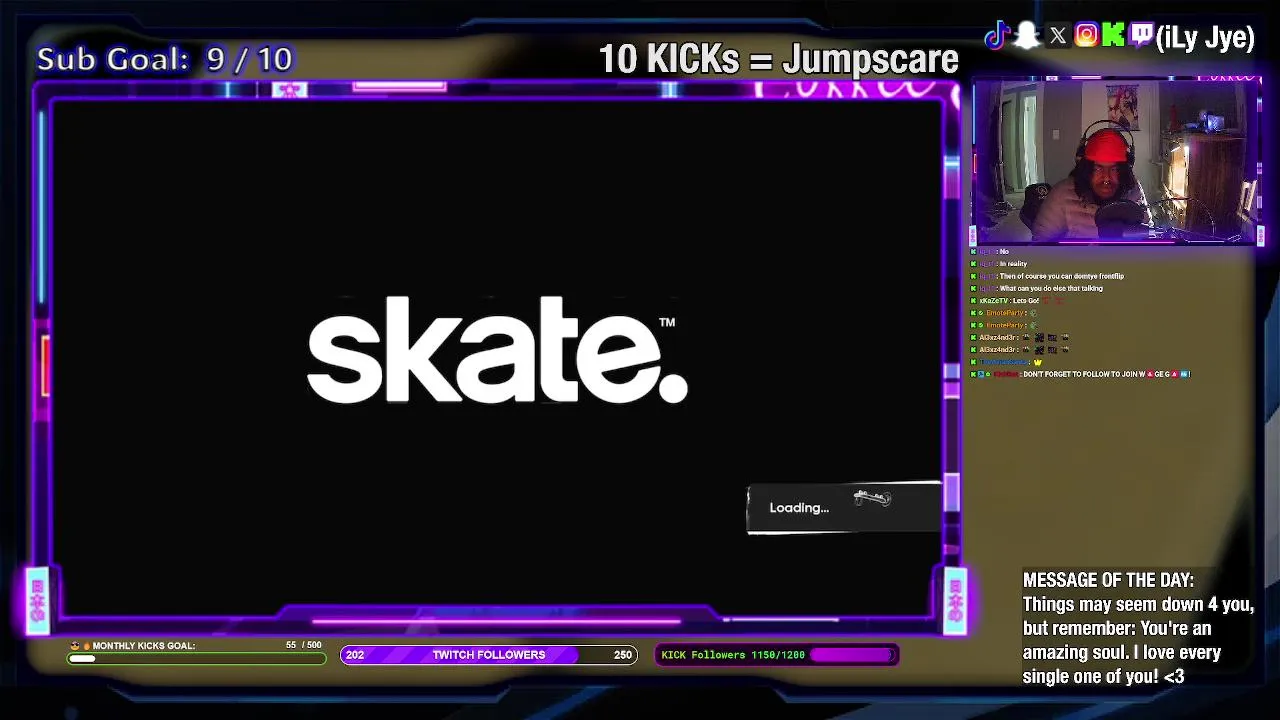Click the X (Twitter) logo icon
This screenshot has height=720, width=1280.
(x=1058, y=37)
